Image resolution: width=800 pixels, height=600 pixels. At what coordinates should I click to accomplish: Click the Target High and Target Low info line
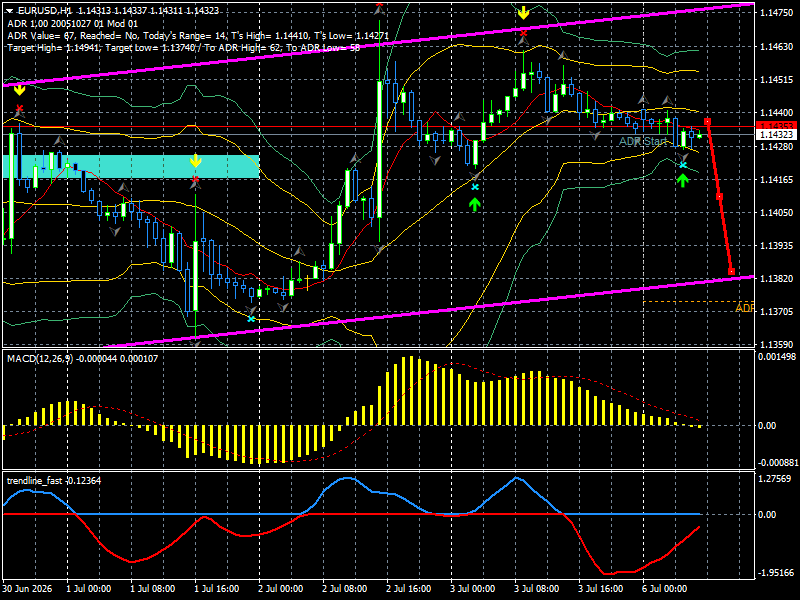(184, 48)
